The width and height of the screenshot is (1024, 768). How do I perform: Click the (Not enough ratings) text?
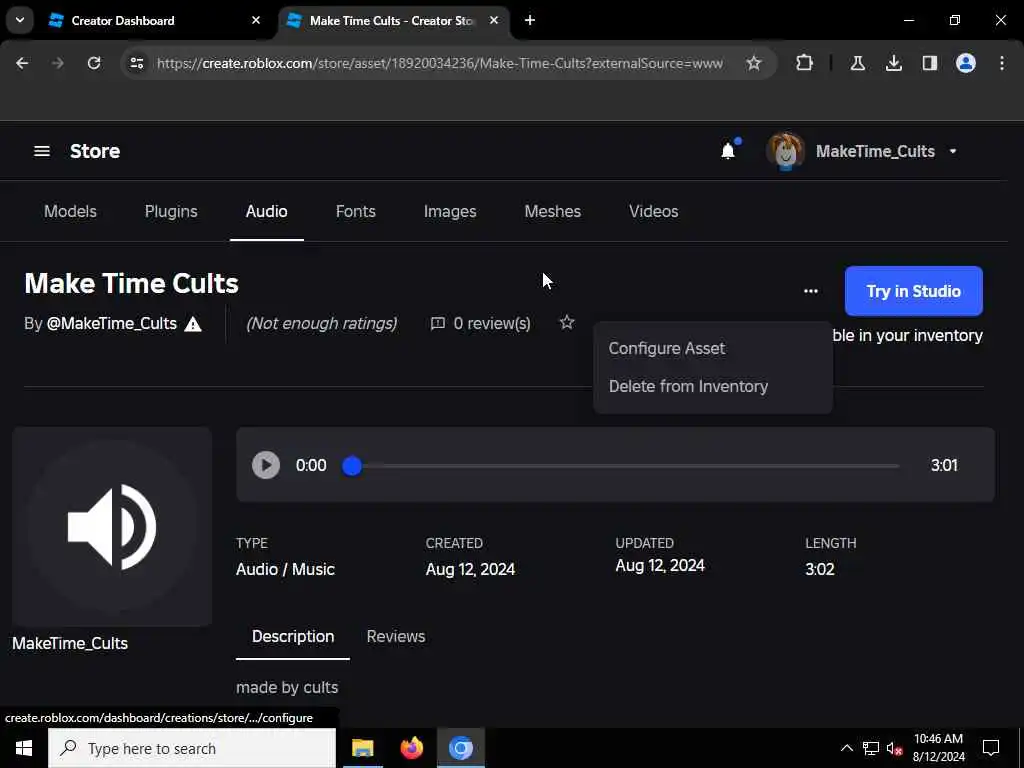tap(321, 323)
